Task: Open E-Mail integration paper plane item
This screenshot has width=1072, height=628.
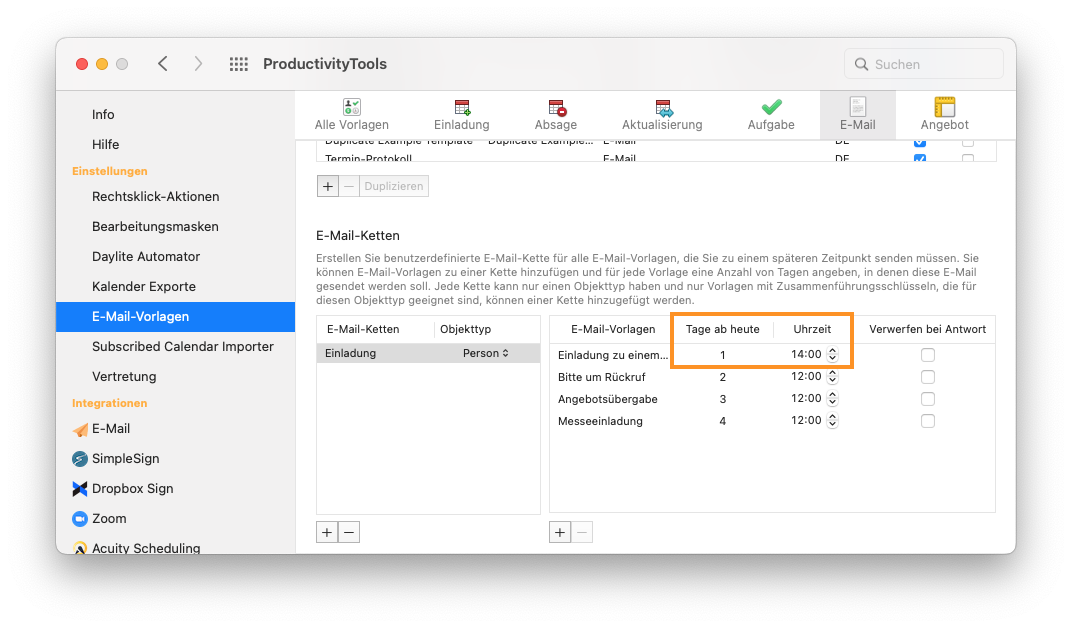Action: [101, 429]
